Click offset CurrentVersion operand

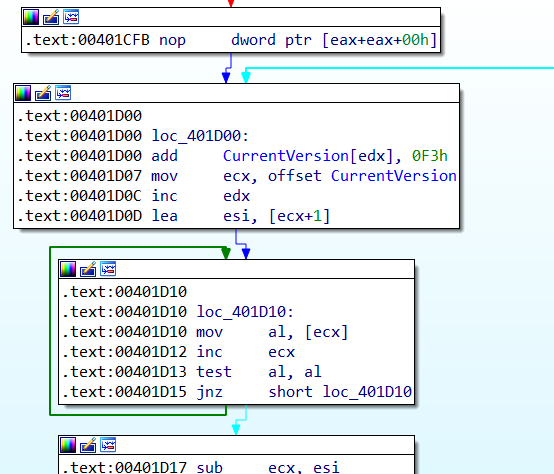point(362,176)
